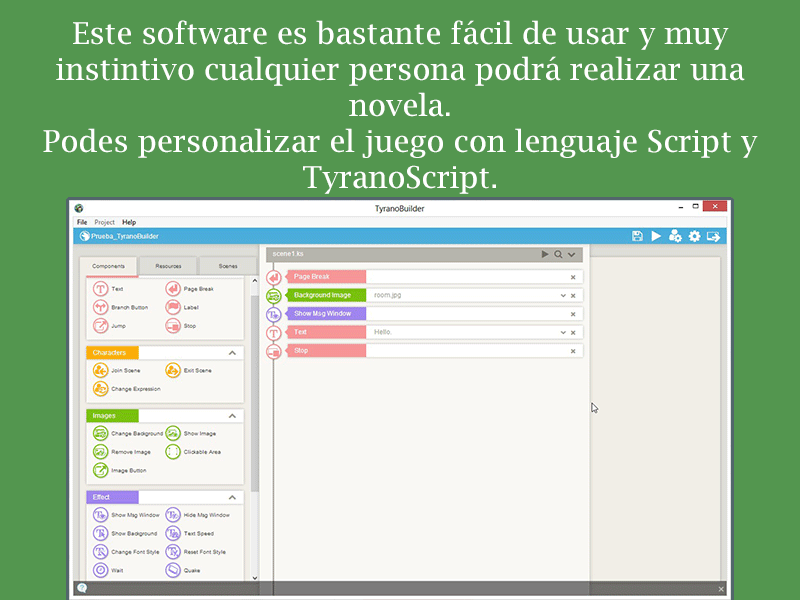
Task: Click the export game icon
Action: [713, 236]
